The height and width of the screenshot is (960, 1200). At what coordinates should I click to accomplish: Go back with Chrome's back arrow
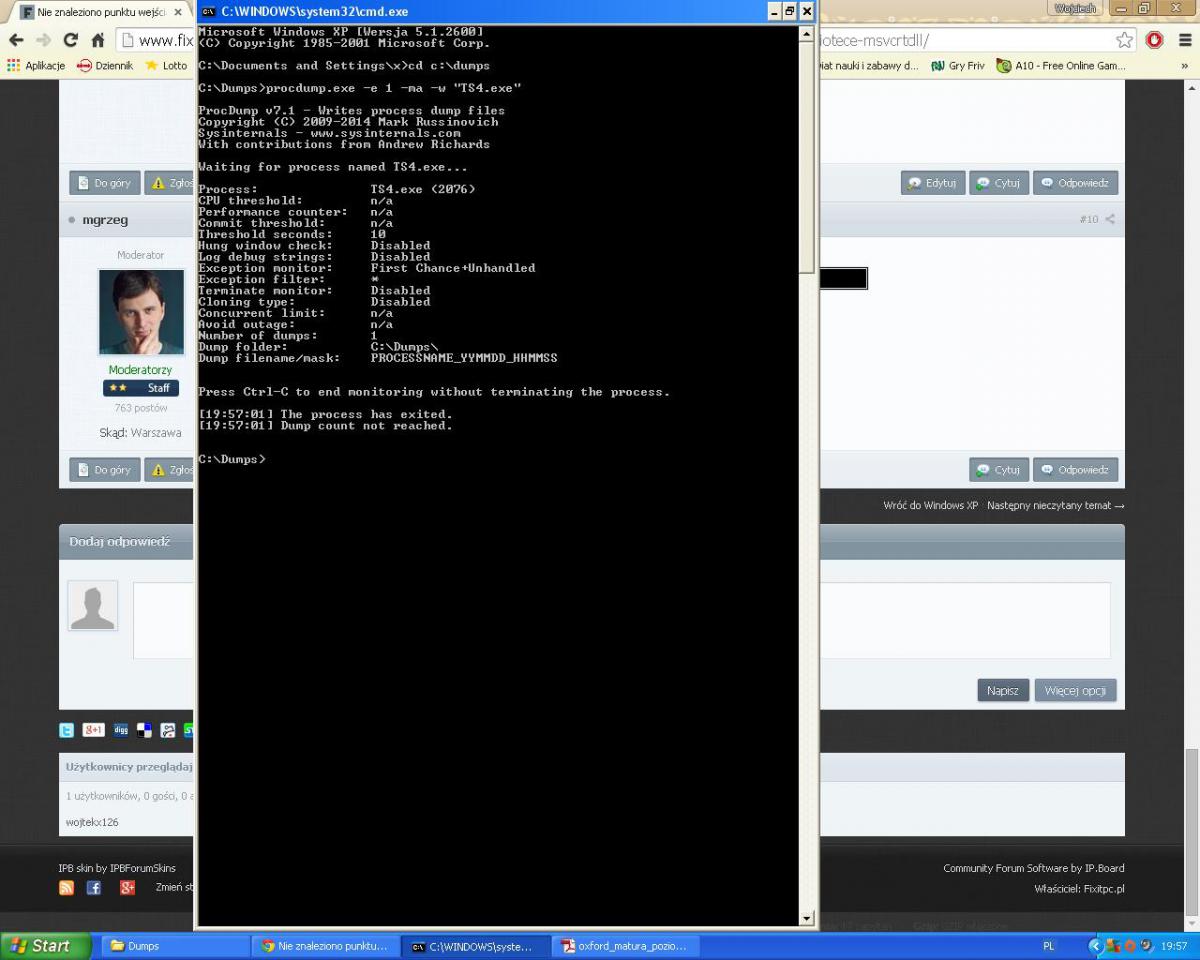click(16, 41)
